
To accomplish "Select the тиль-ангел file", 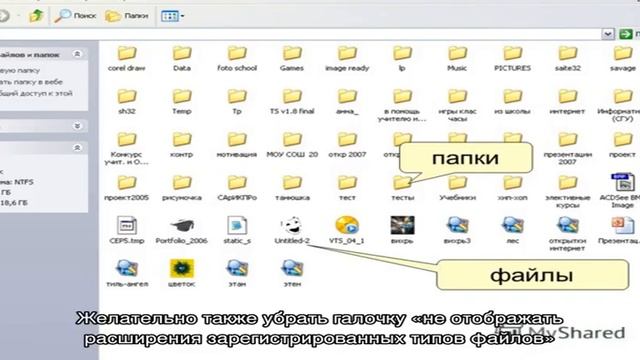I will tap(127, 273).
